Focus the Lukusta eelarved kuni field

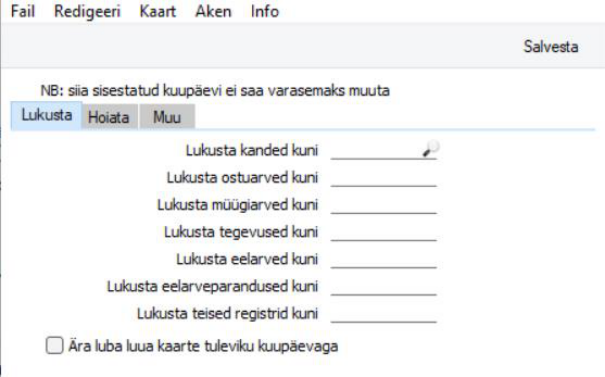point(384,259)
